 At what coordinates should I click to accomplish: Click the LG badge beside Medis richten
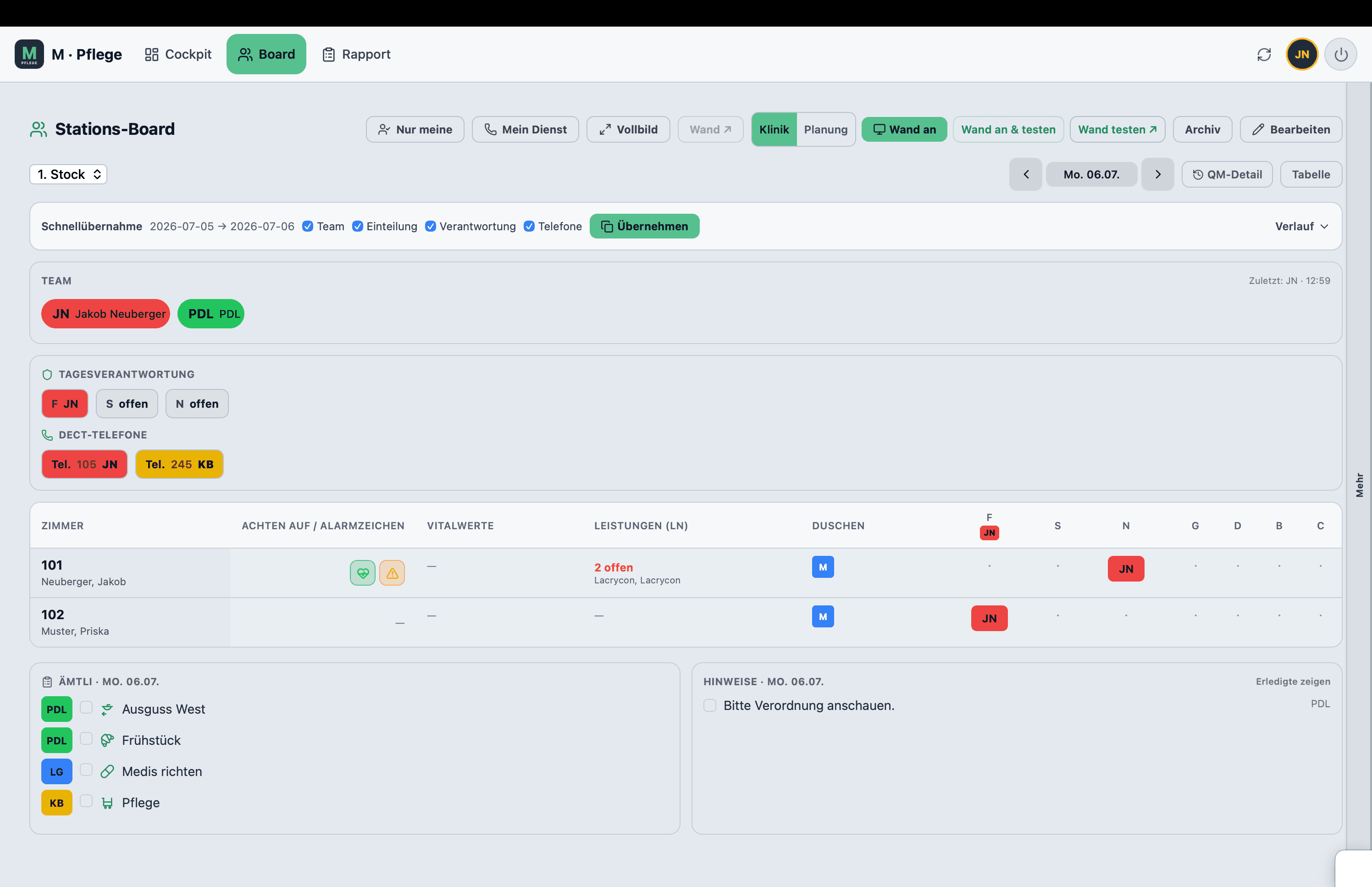[56, 772]
